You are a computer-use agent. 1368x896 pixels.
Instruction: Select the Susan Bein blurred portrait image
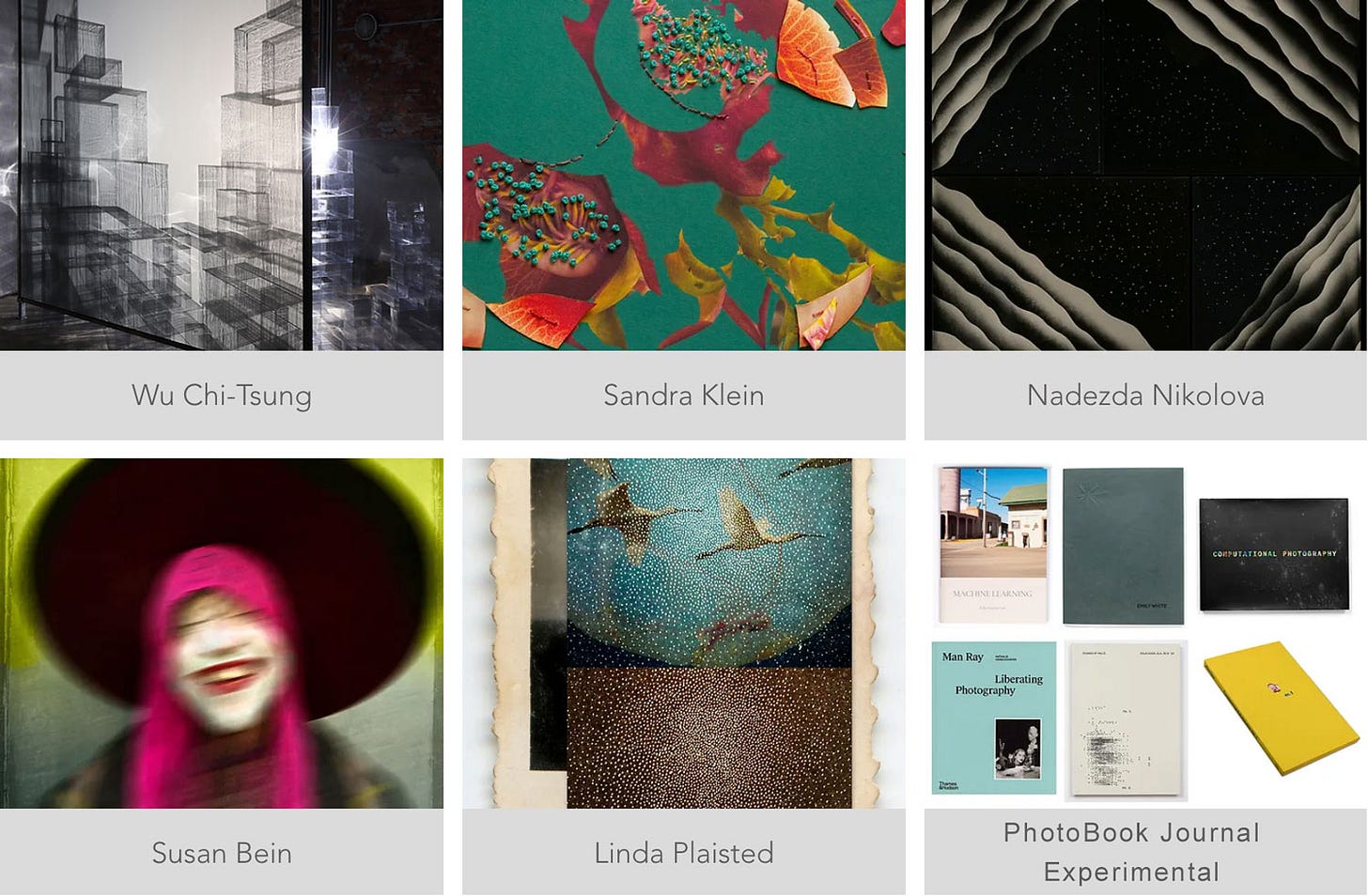(222, 633)
